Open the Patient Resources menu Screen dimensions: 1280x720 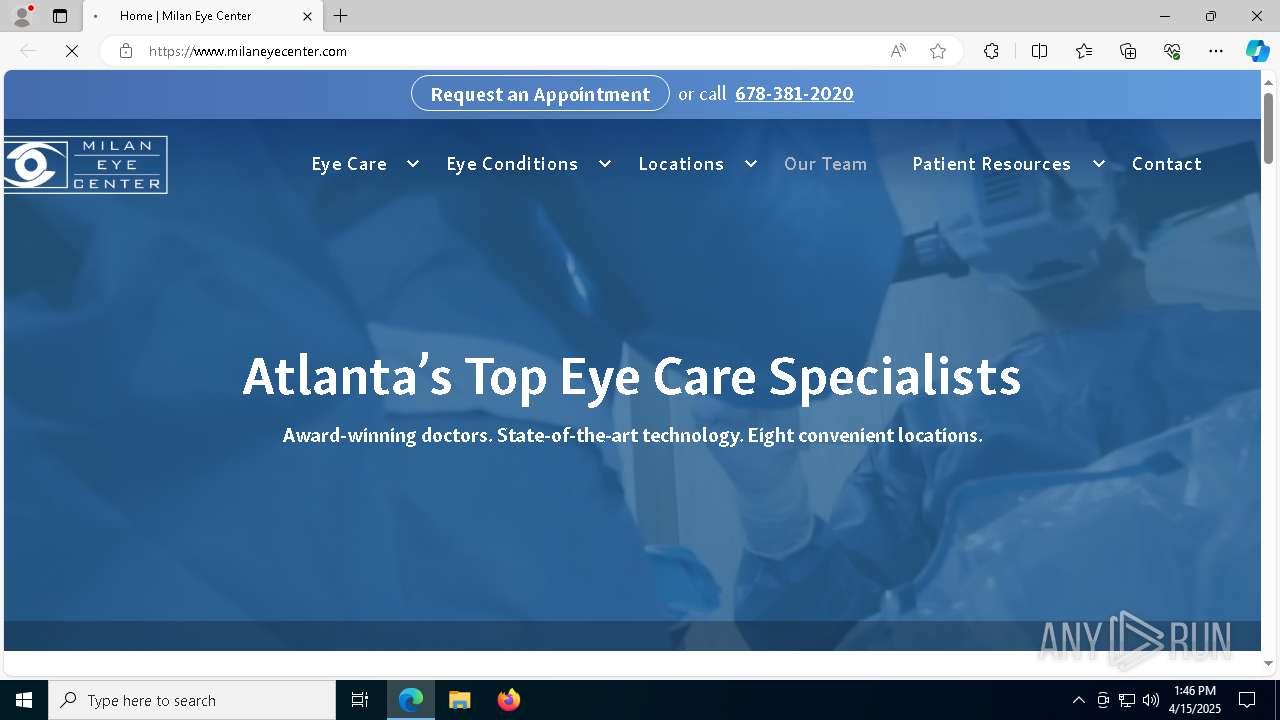991,164
